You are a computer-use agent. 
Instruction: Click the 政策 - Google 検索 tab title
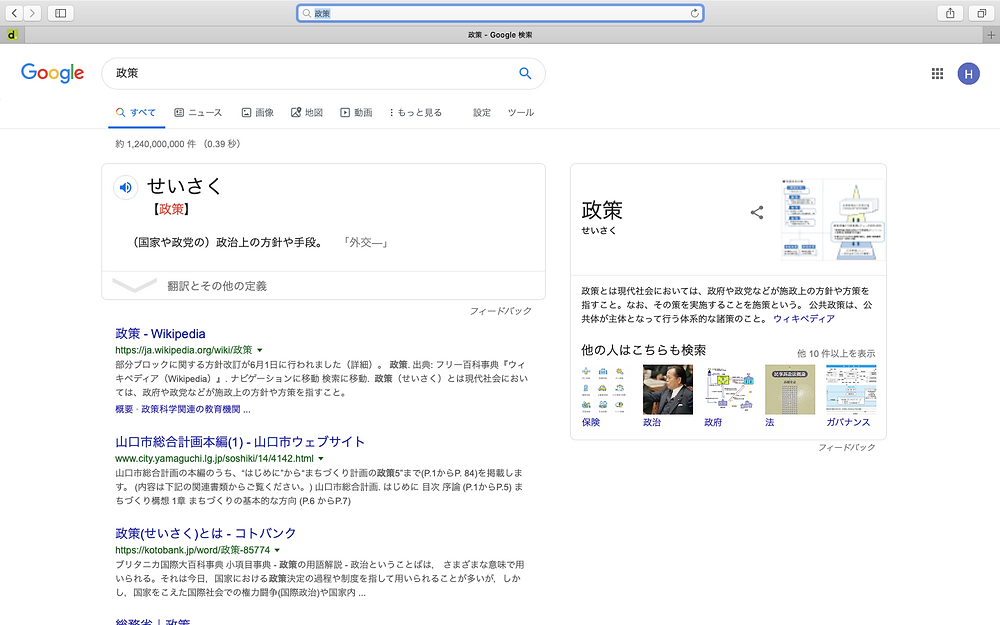click(x=500, y=35)
